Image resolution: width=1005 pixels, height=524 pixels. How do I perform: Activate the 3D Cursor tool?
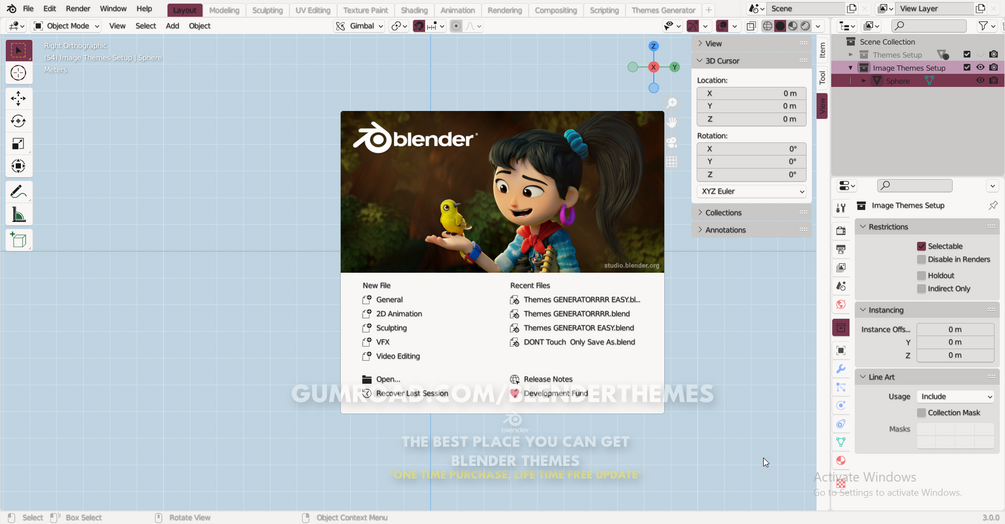click(19, 73)
